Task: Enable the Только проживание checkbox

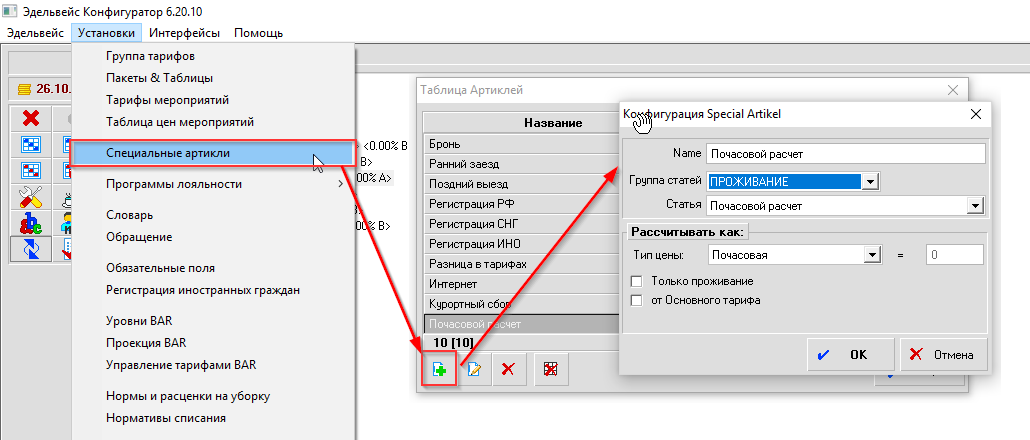Action: click(636, 281)
